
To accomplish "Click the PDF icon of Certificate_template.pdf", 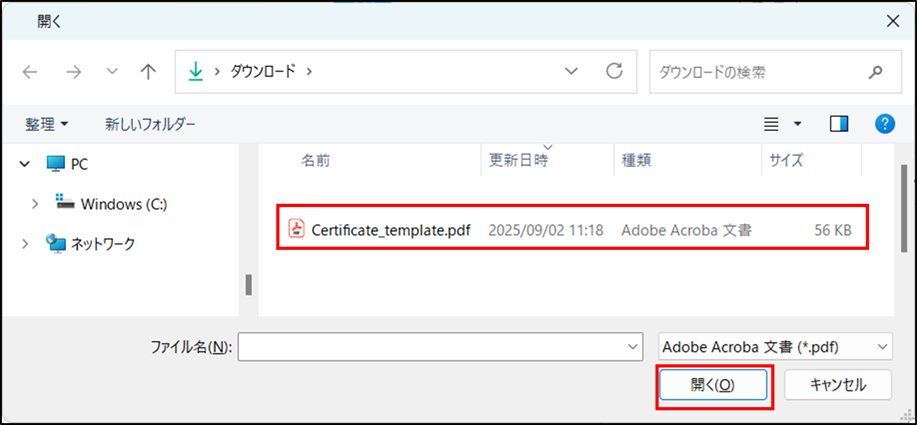I will [x=297, y=229].
